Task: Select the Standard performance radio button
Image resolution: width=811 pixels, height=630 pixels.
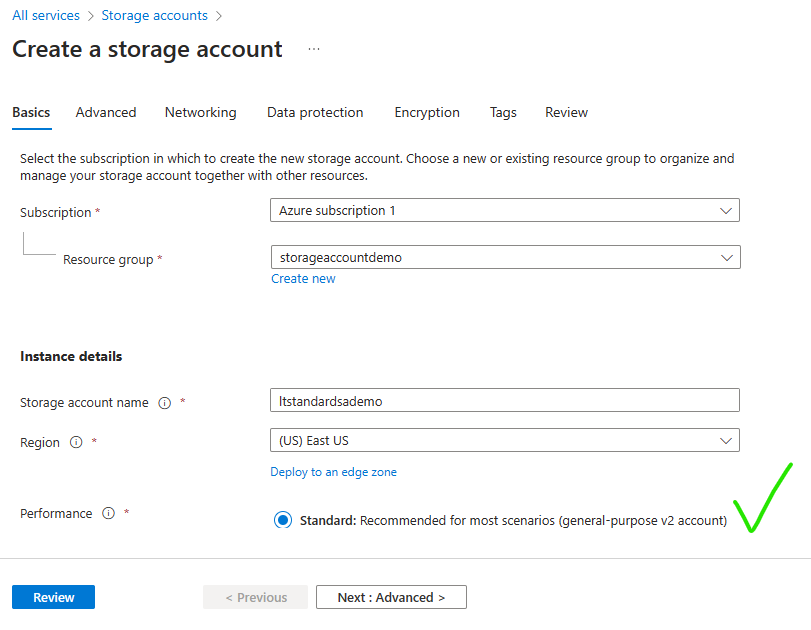Action: click(283, 520)
